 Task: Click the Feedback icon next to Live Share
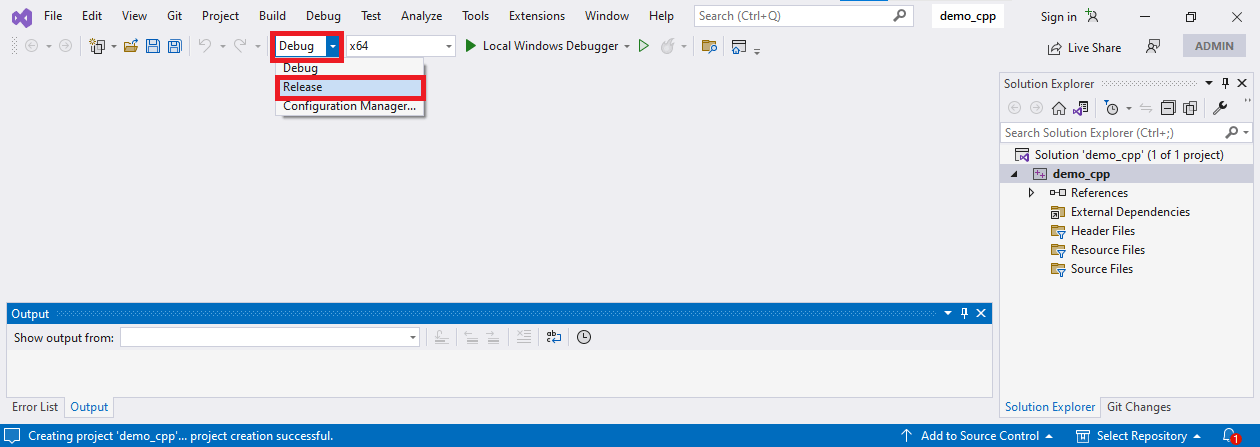1154,46
